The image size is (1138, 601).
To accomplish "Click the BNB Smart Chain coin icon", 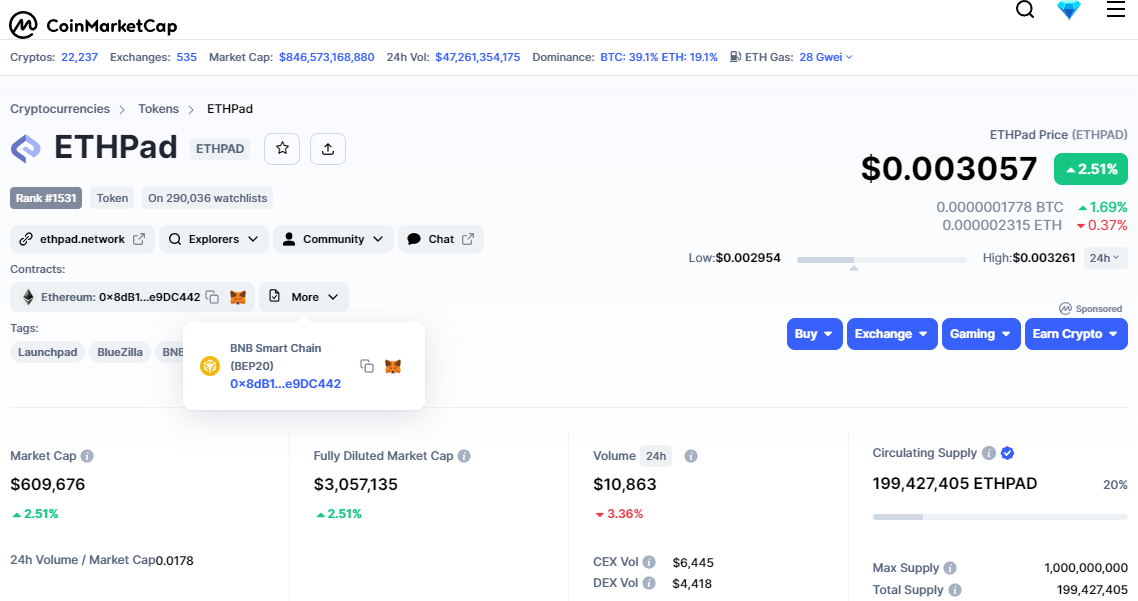I will coord(210,366).
